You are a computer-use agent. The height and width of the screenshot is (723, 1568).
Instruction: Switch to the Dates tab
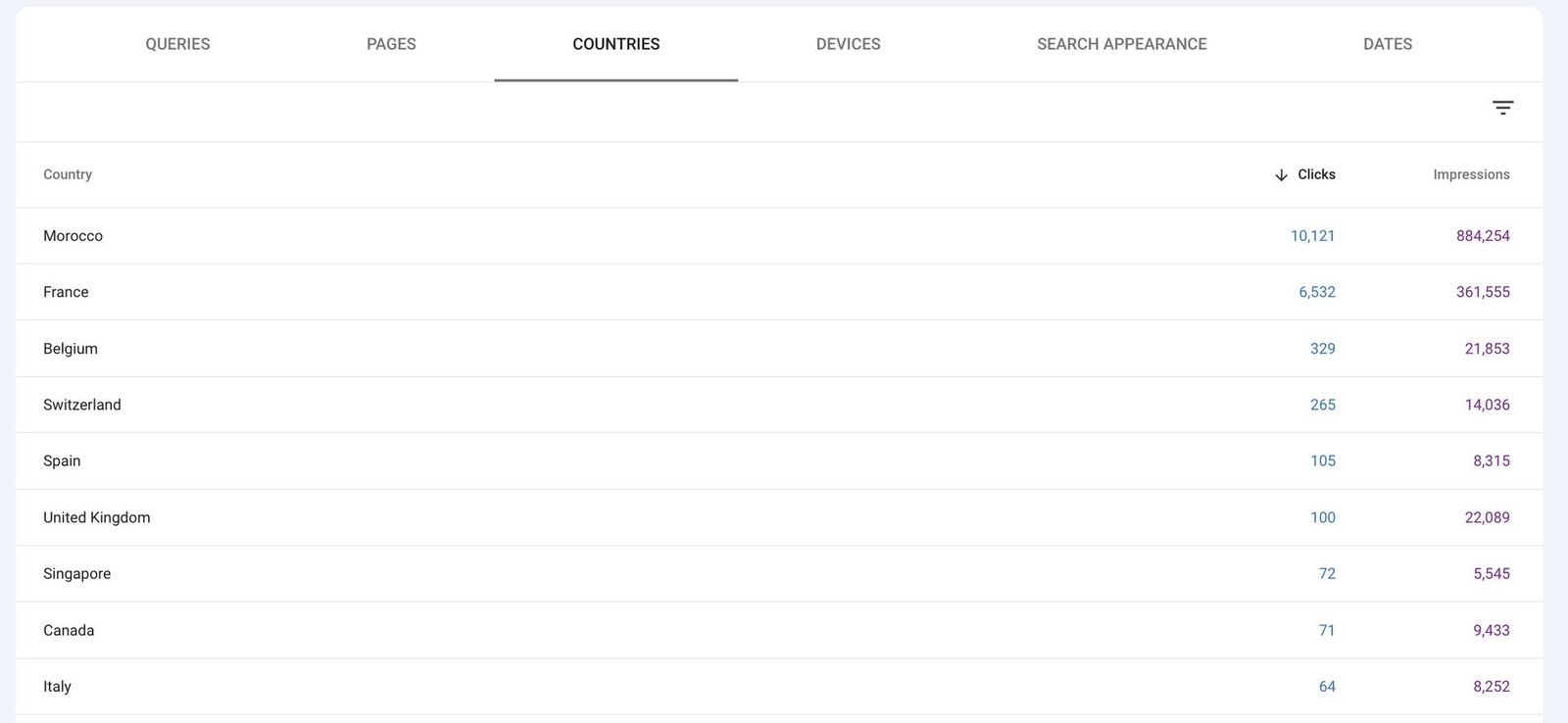tap(1387, 44)
